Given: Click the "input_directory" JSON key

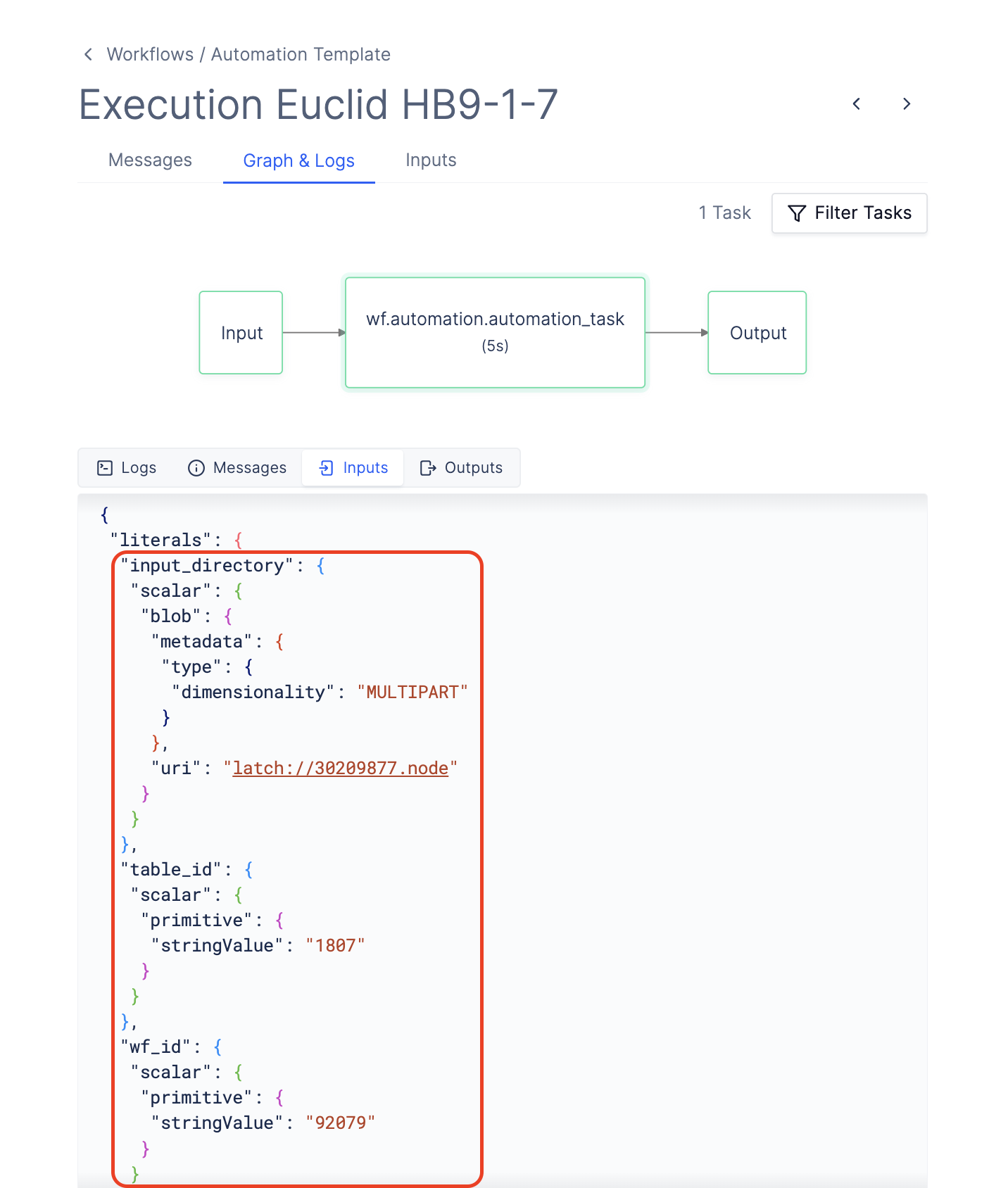Looking at the screenshot, I should point(207,565).
